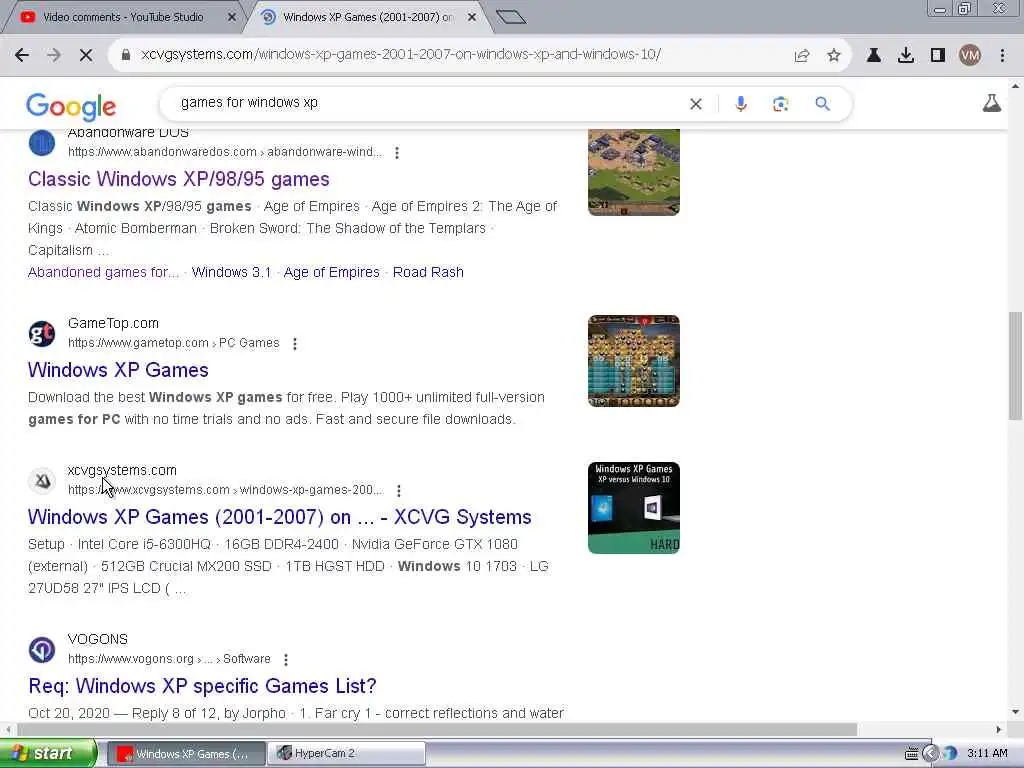Toggle the Chrome side panel
Screen dimensions: 1024x768
click(938, 56)
